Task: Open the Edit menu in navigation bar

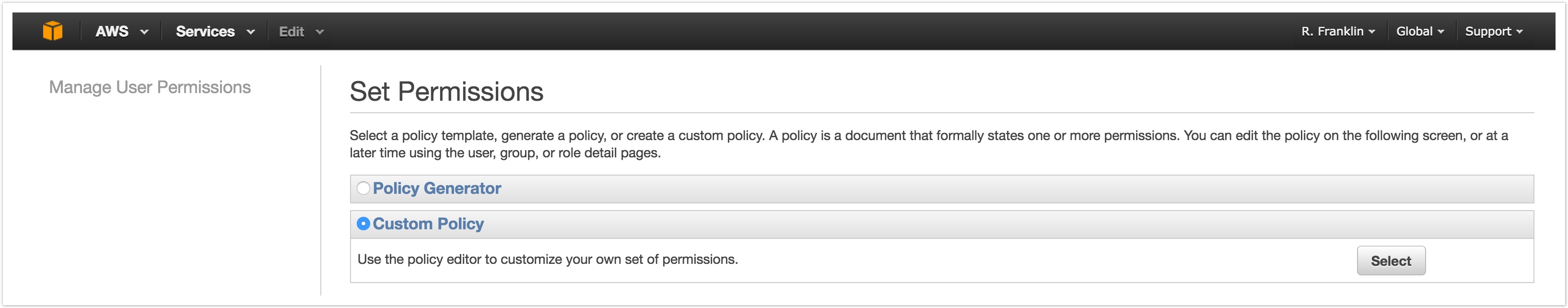Action: coord(292,31)
